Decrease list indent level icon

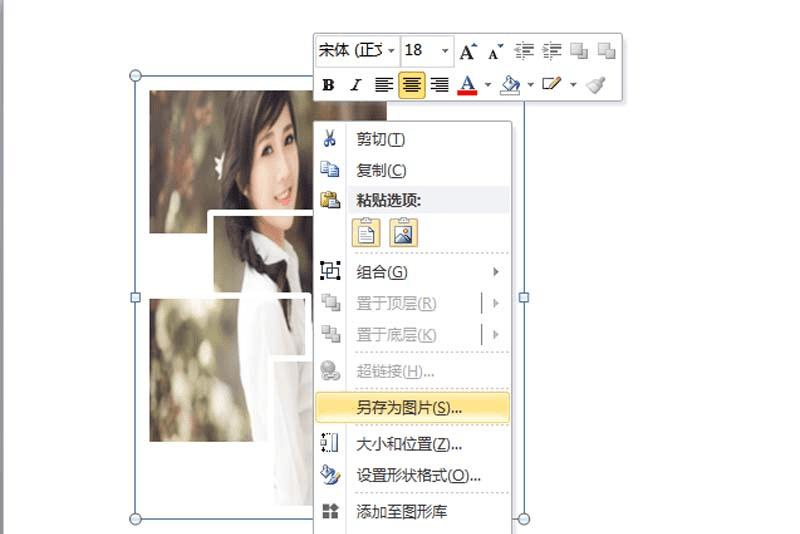click(x=524, y=51)
